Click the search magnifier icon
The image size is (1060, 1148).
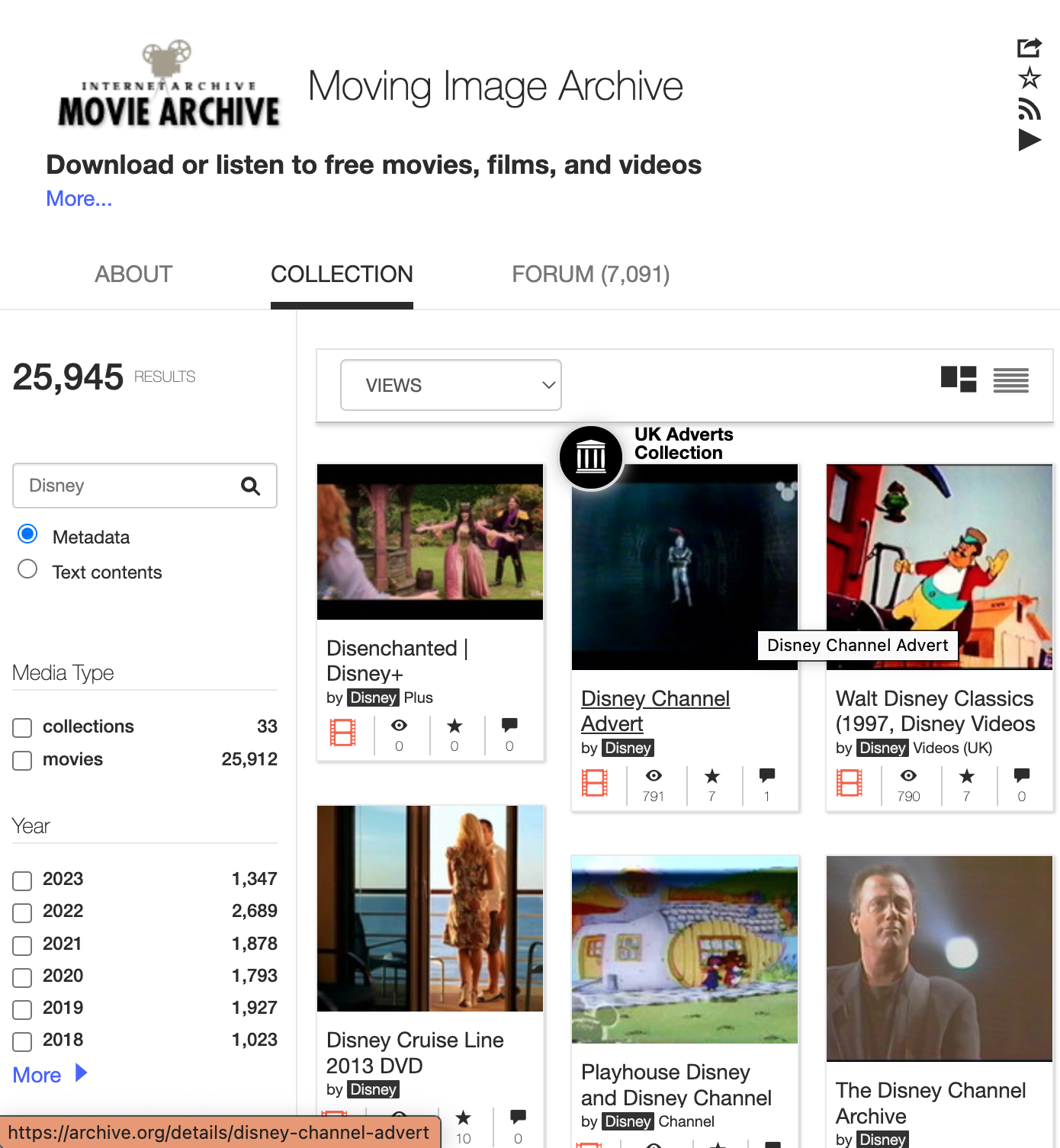[x=251, y=486]
